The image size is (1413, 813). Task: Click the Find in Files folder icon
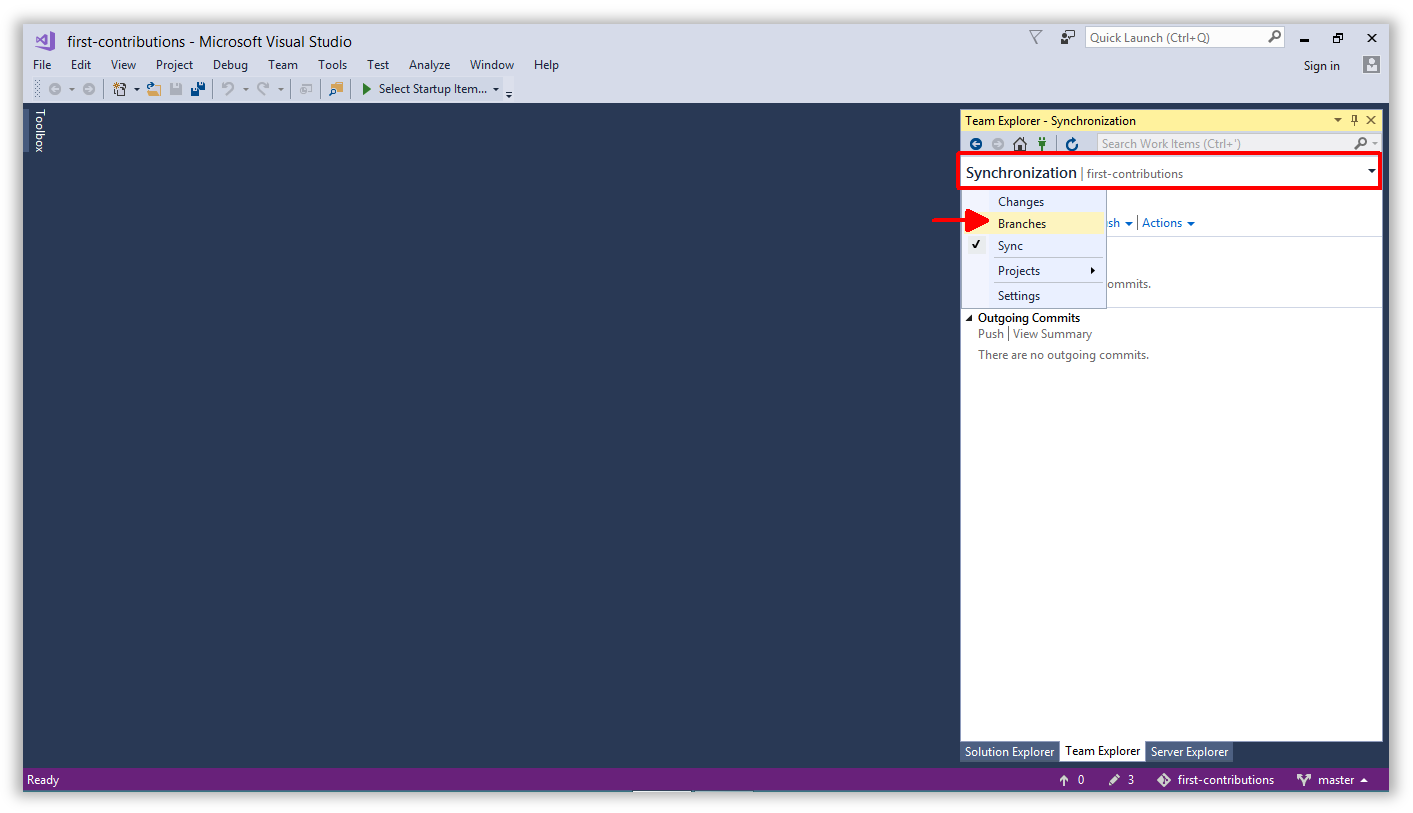(336, 89)
